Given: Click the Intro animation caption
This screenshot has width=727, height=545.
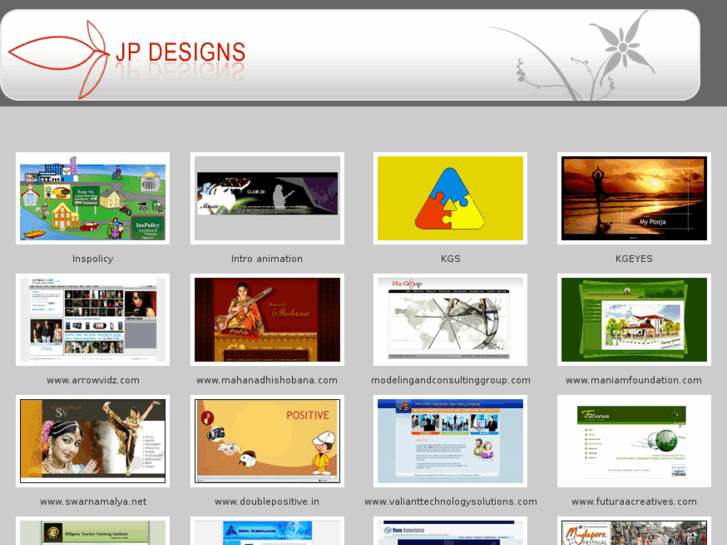Looking at the screenshot, I should point(267,259).
